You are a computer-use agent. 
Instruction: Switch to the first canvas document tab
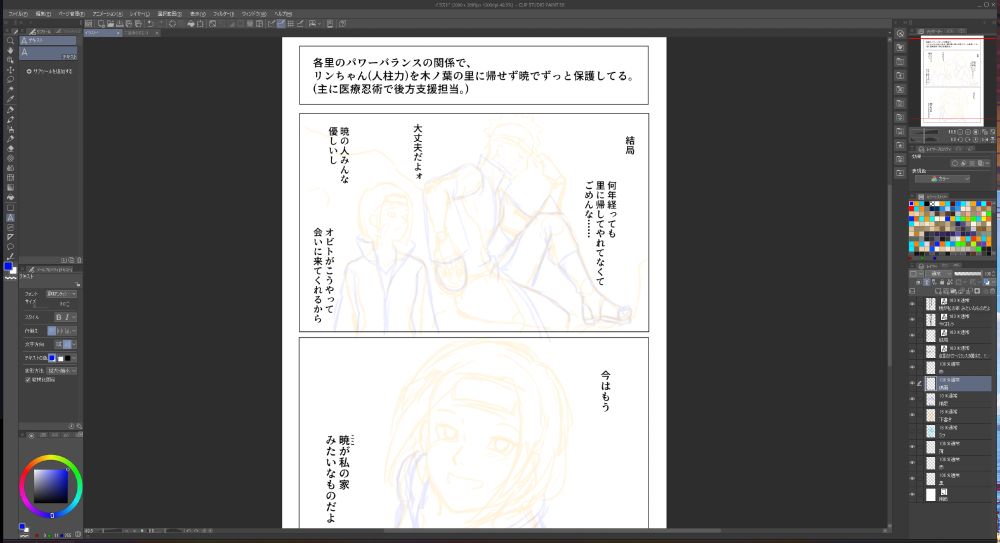click(x=102, y=33)
